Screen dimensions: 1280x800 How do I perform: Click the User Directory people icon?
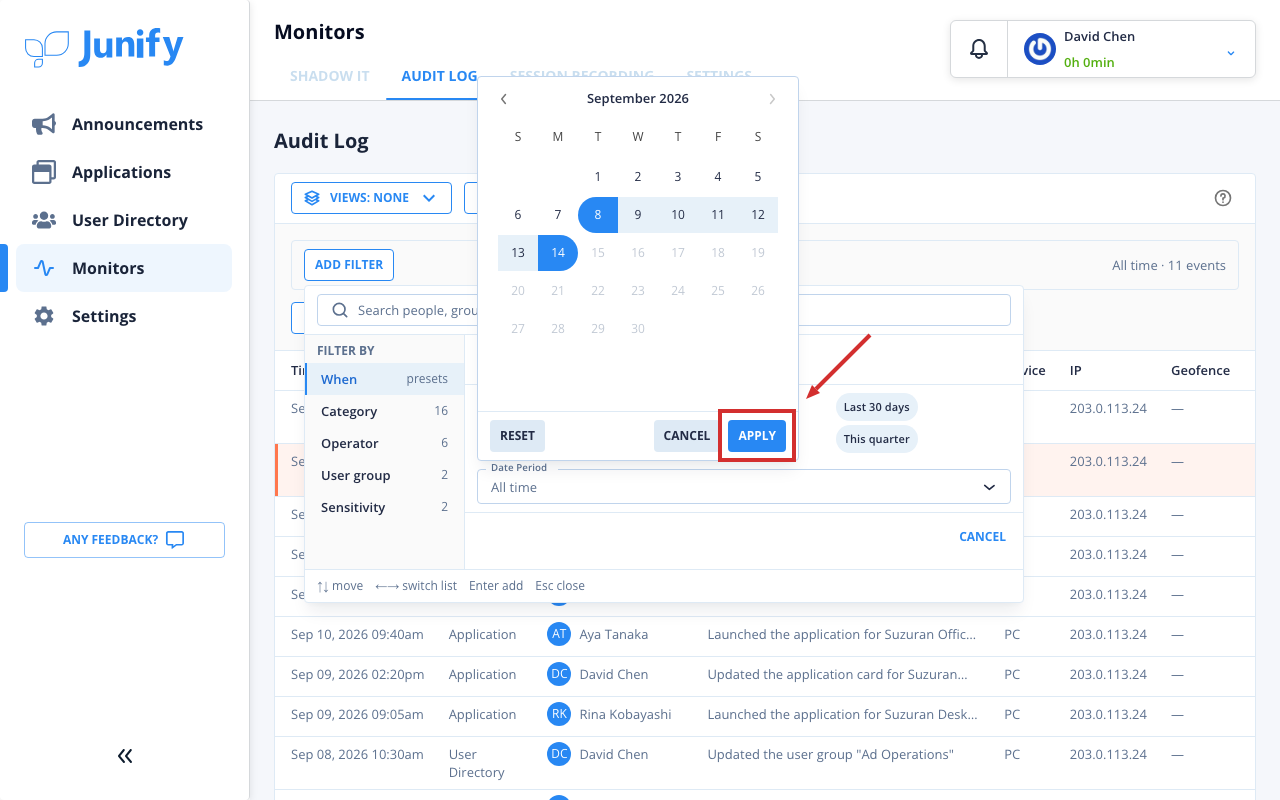pos(44,220)
